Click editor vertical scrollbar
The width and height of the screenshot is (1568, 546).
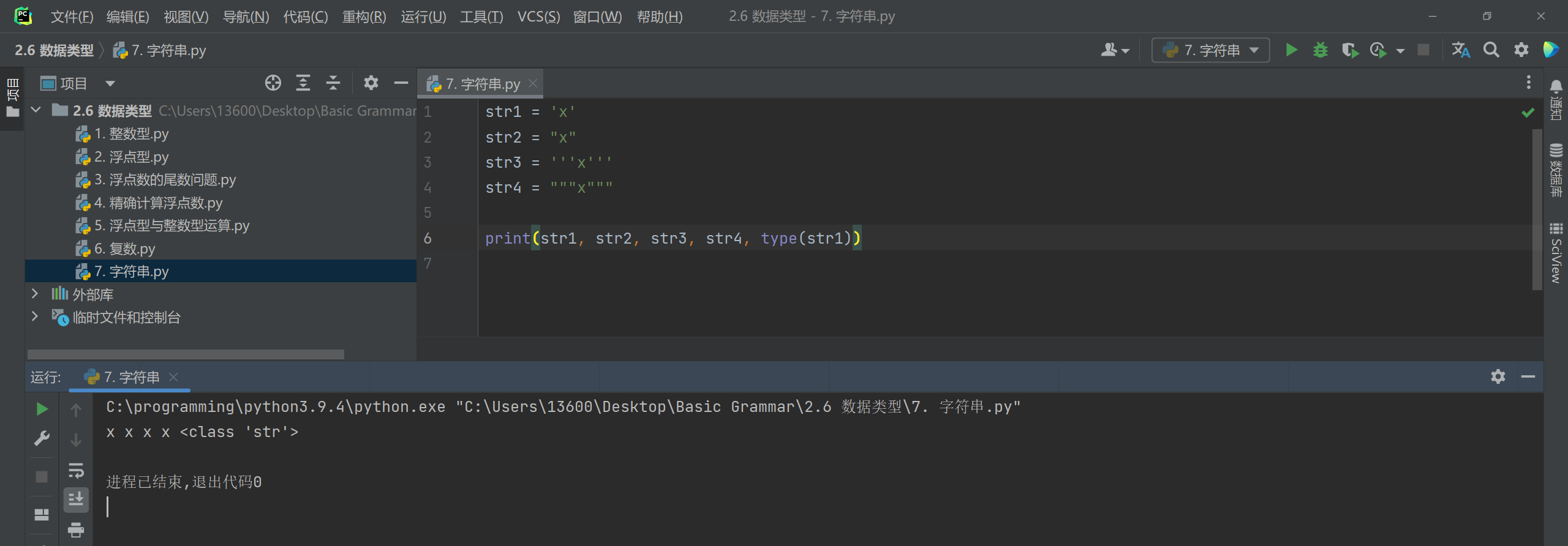(1537, 208)
